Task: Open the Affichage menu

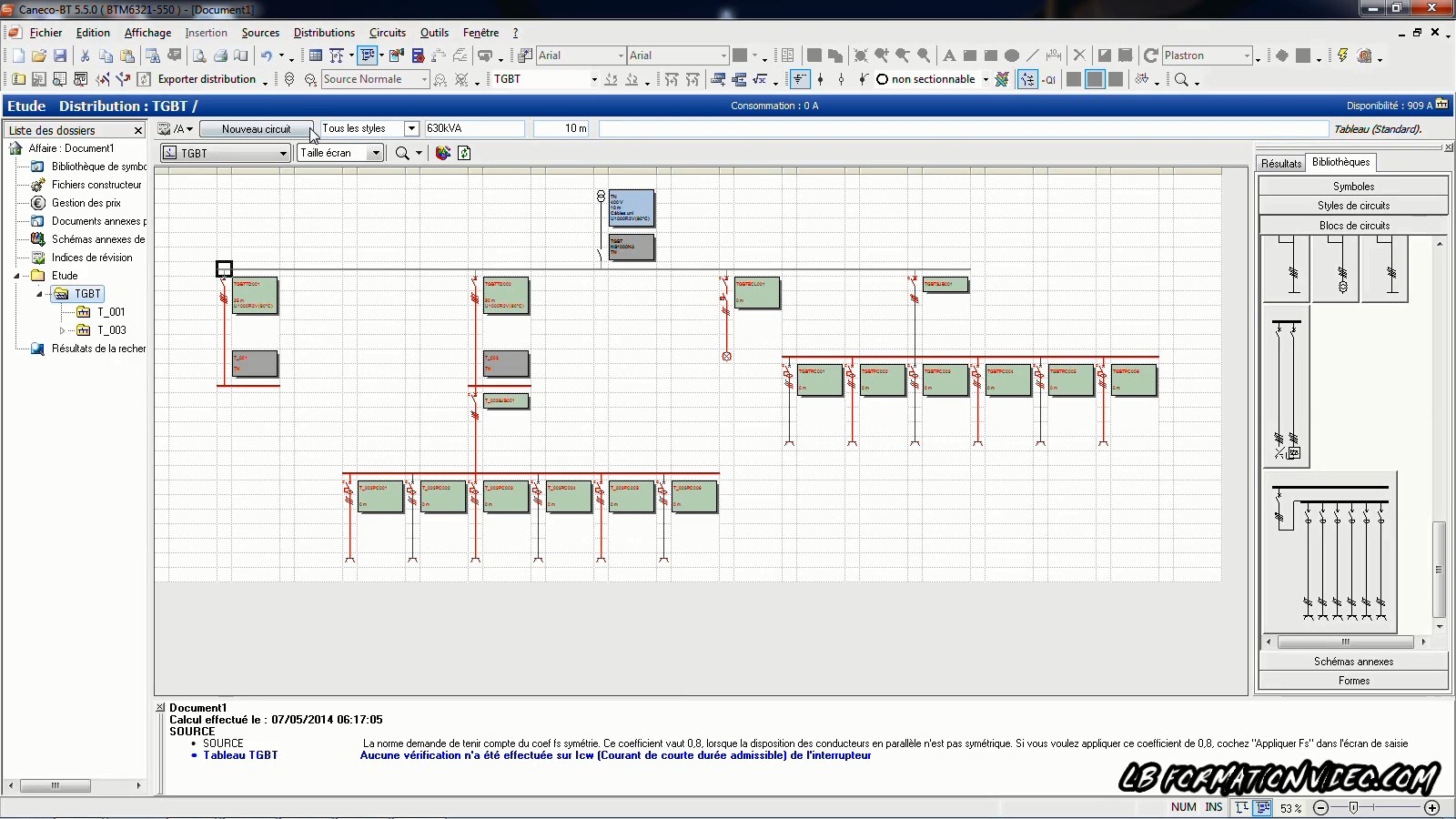Action: point(147,33)
